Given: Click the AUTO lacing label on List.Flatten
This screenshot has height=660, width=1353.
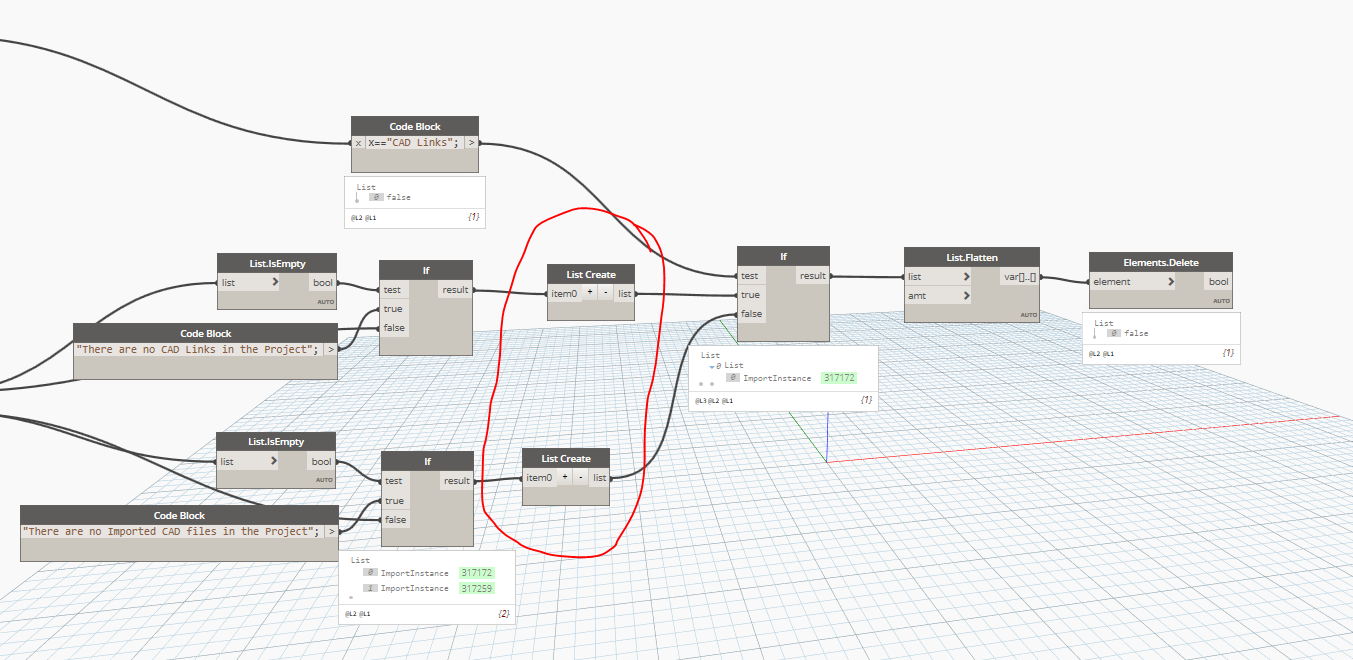Looking at the screenshot, I should tap(1028, 315).
